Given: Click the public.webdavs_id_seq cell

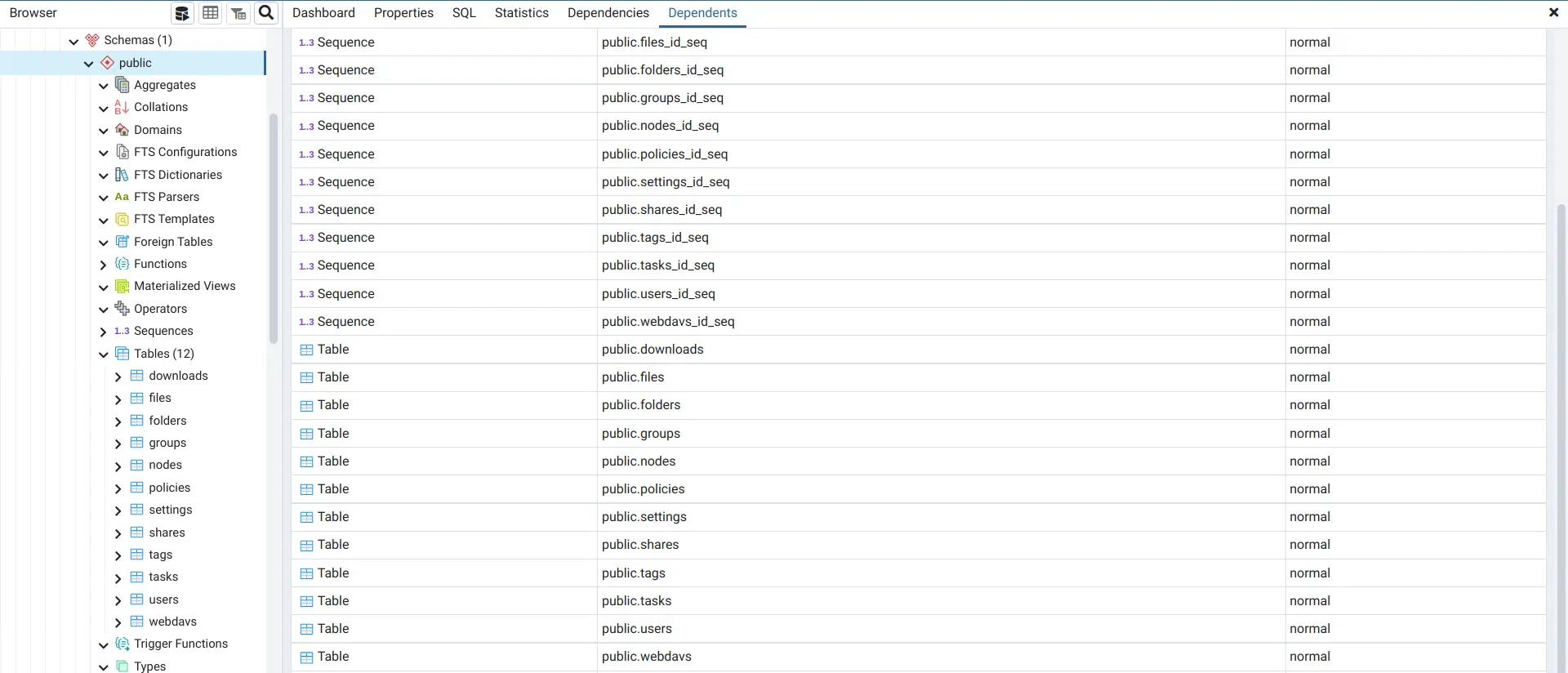Looking at the screenshot, I should [x=941, y=322].
